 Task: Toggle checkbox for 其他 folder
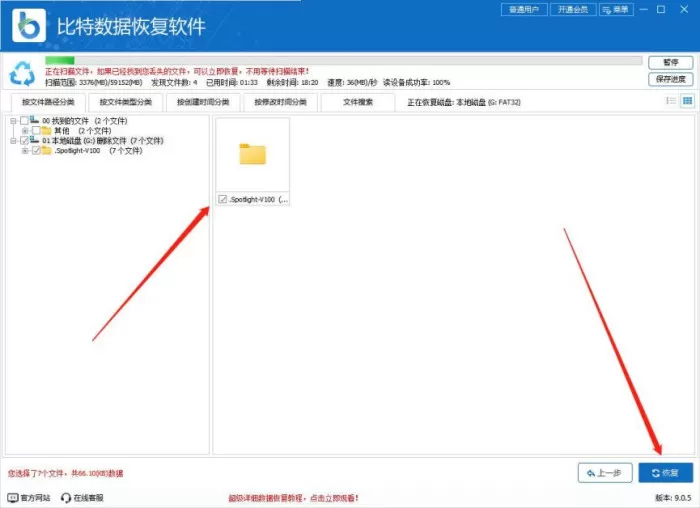click(36, 131)
